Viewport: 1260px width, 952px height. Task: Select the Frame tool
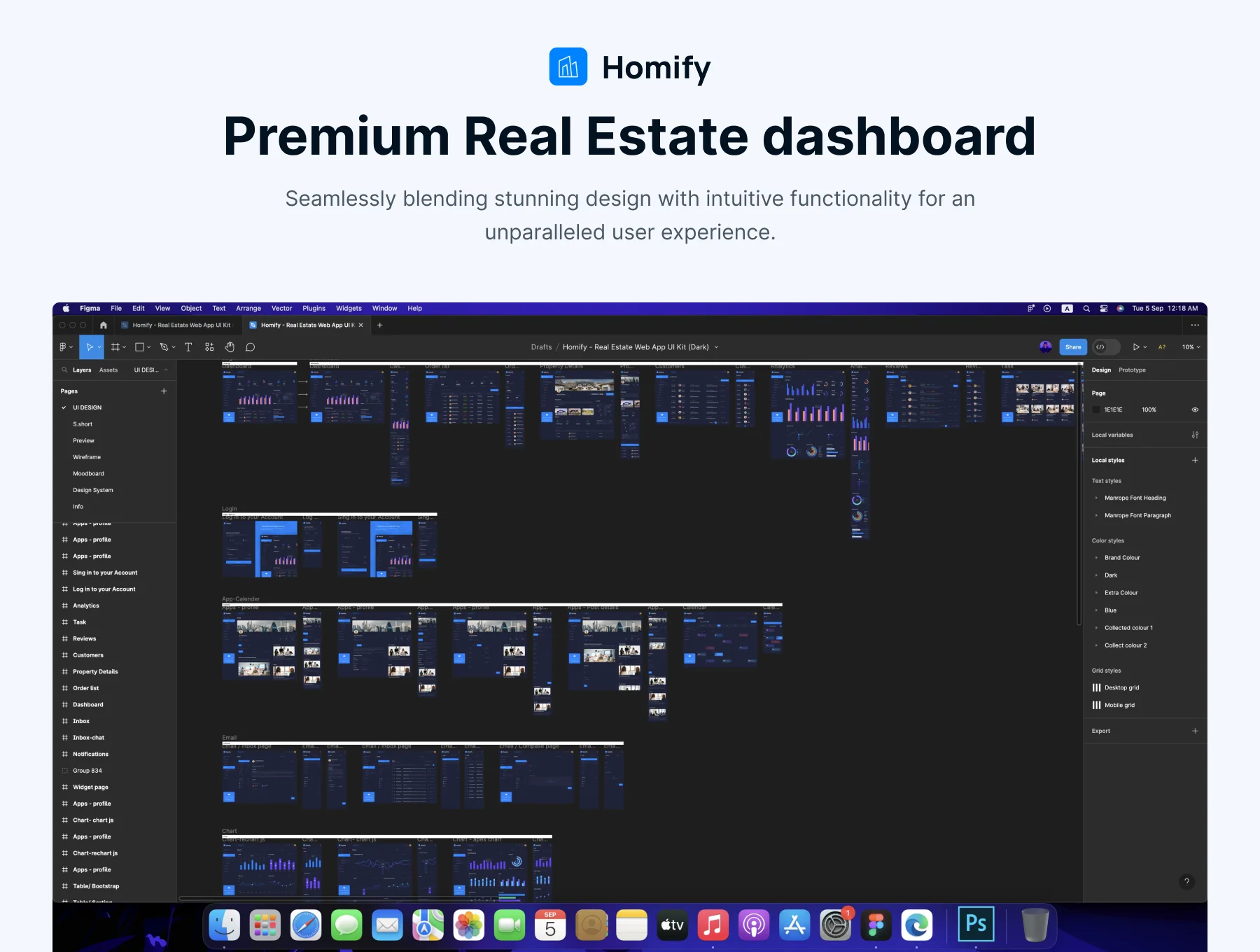tap(115, 346)
